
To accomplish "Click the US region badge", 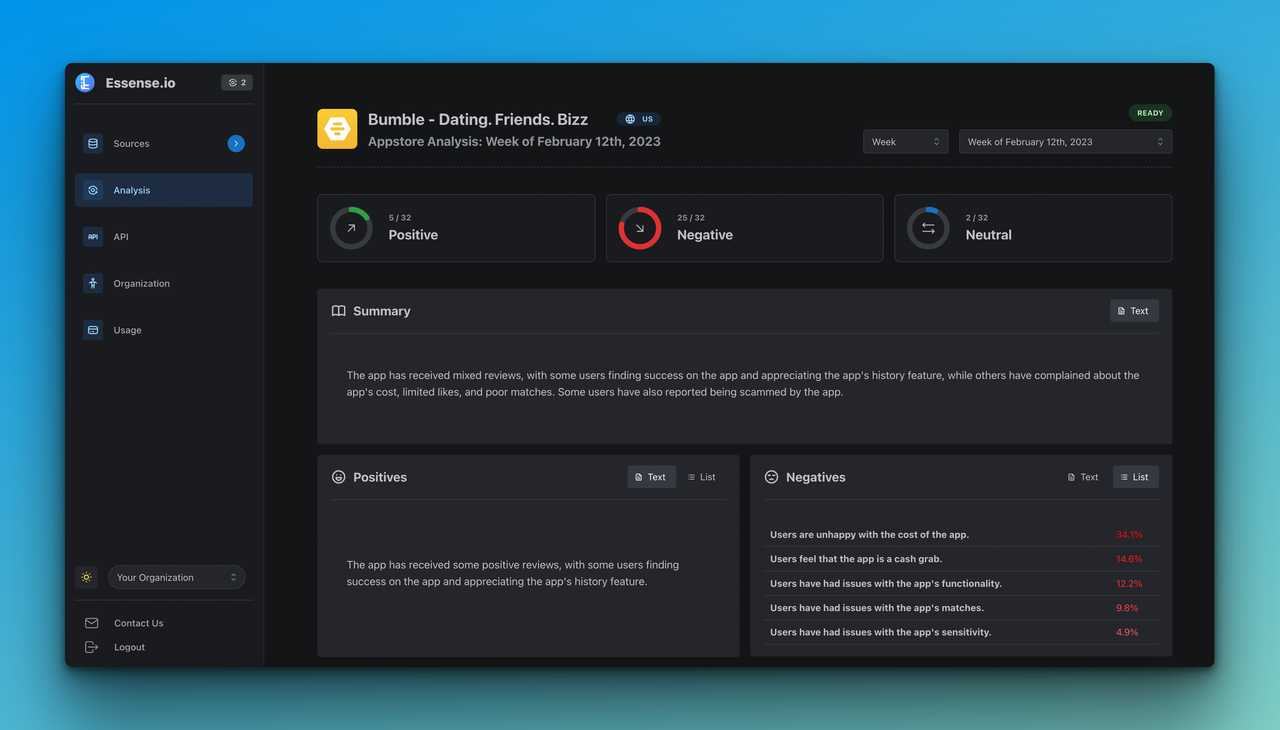I will point(639,119).
